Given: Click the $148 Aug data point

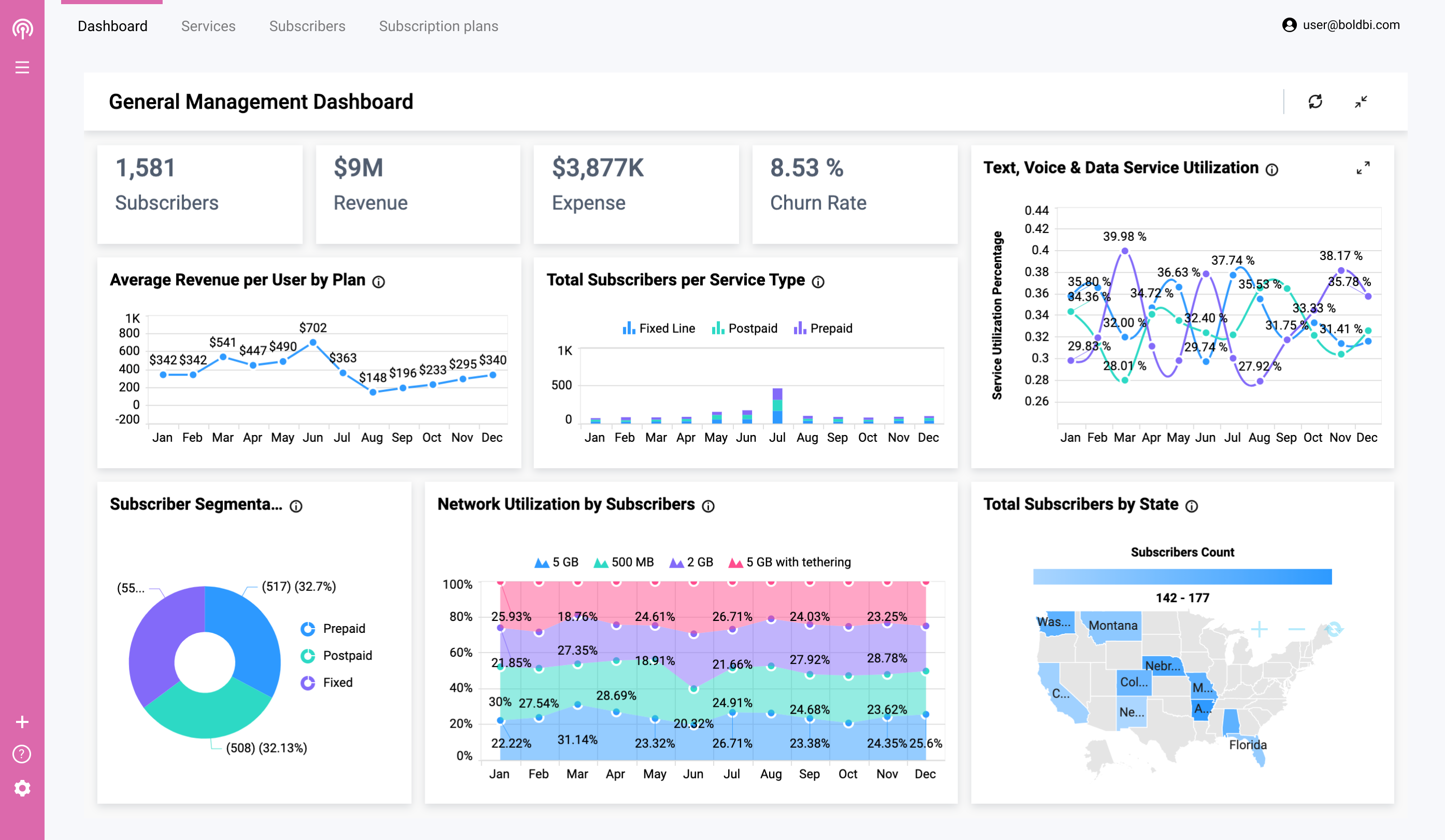Looking at the screenshot, I should pyautogui.click(x=373, y=392).
